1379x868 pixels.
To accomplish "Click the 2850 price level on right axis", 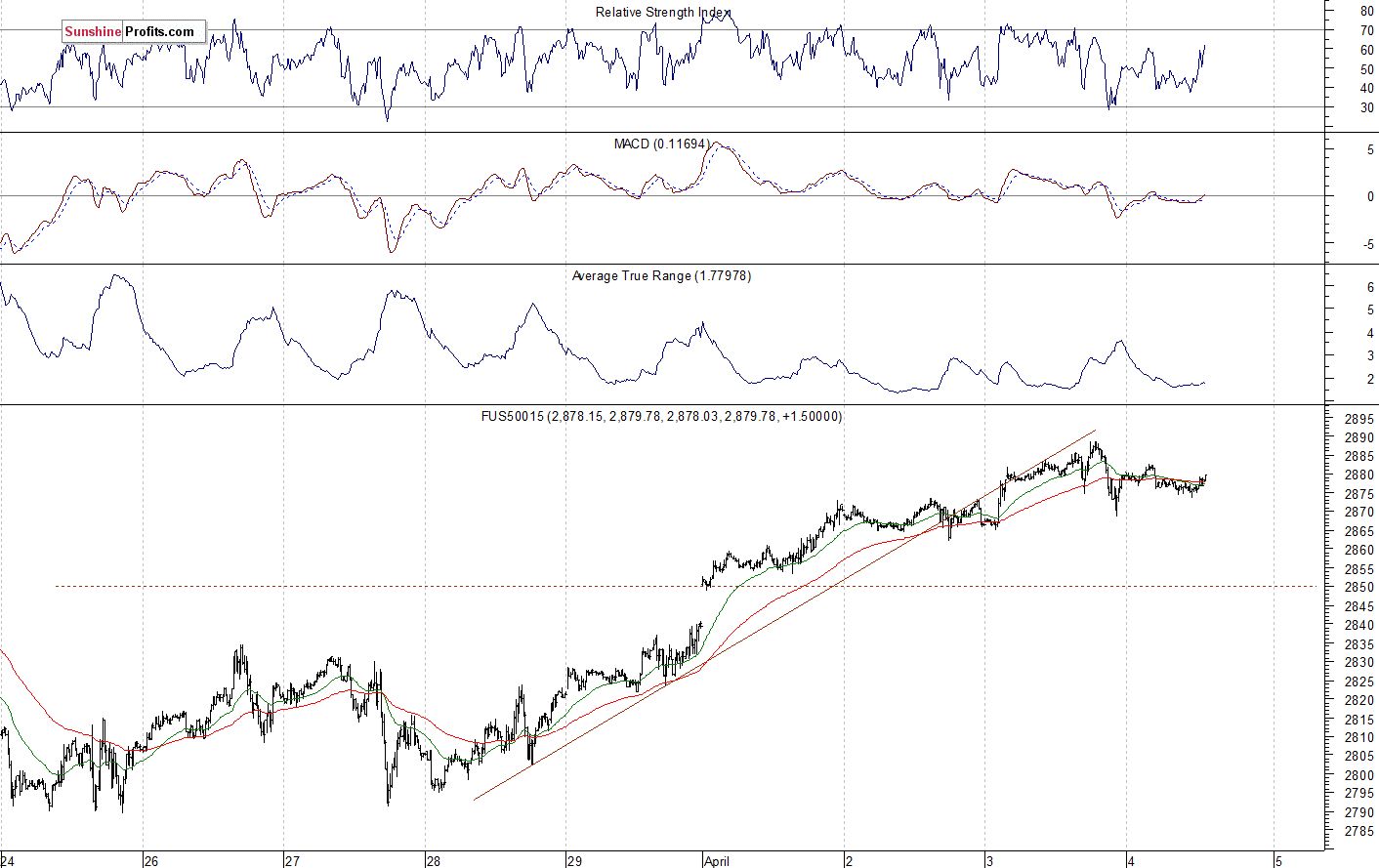I will click(x=1358, y=588).
